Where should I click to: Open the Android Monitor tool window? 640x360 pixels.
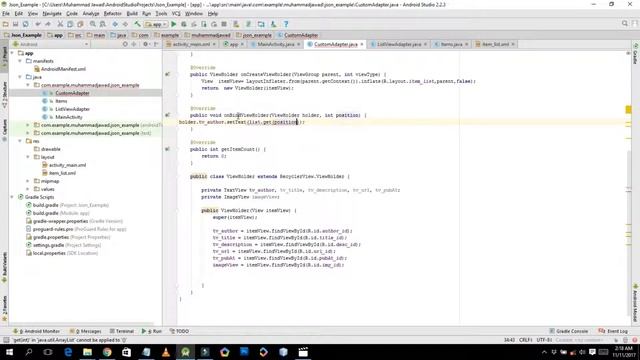37,331
